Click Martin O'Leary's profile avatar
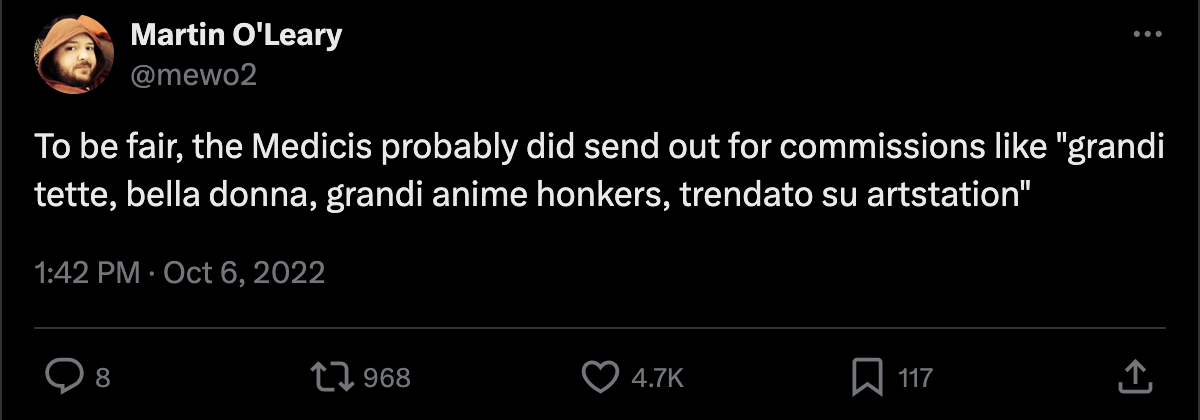The width and height of the screenshot is (1200, 420). (x=72, y=53)
